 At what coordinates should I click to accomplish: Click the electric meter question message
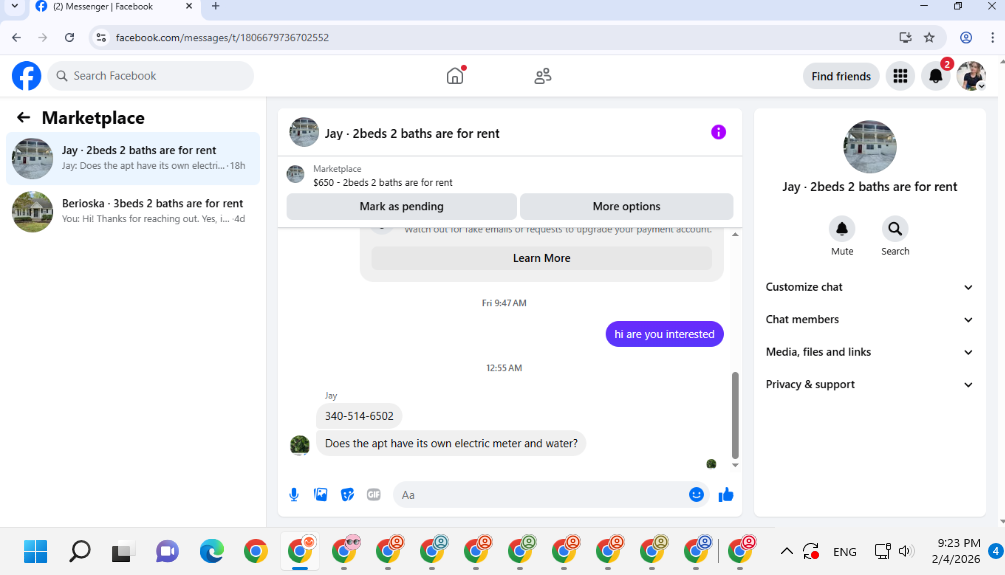coord(451,443)
